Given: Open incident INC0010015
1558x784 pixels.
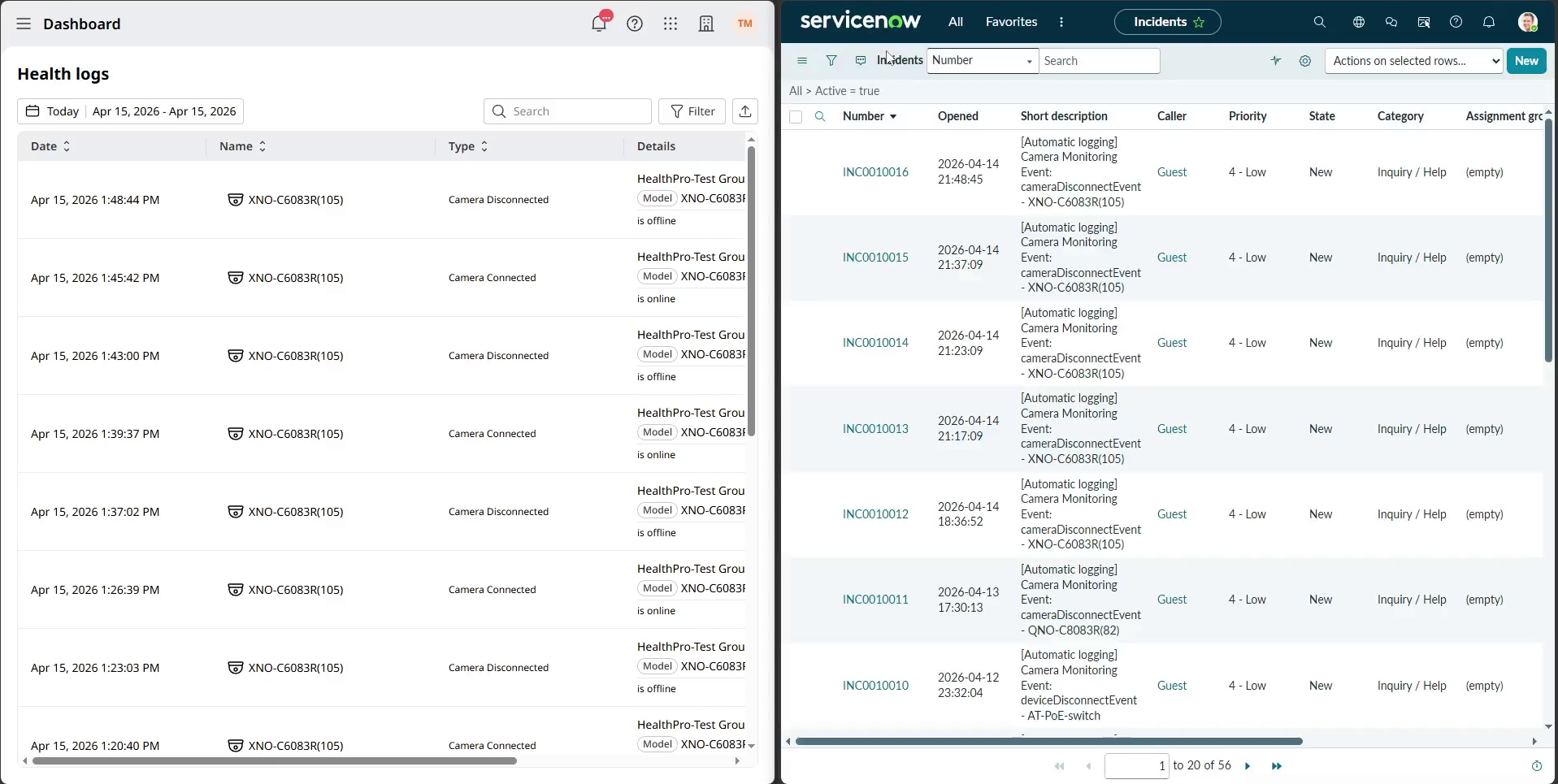Looking at the screenshot, I should click(875, 258).
